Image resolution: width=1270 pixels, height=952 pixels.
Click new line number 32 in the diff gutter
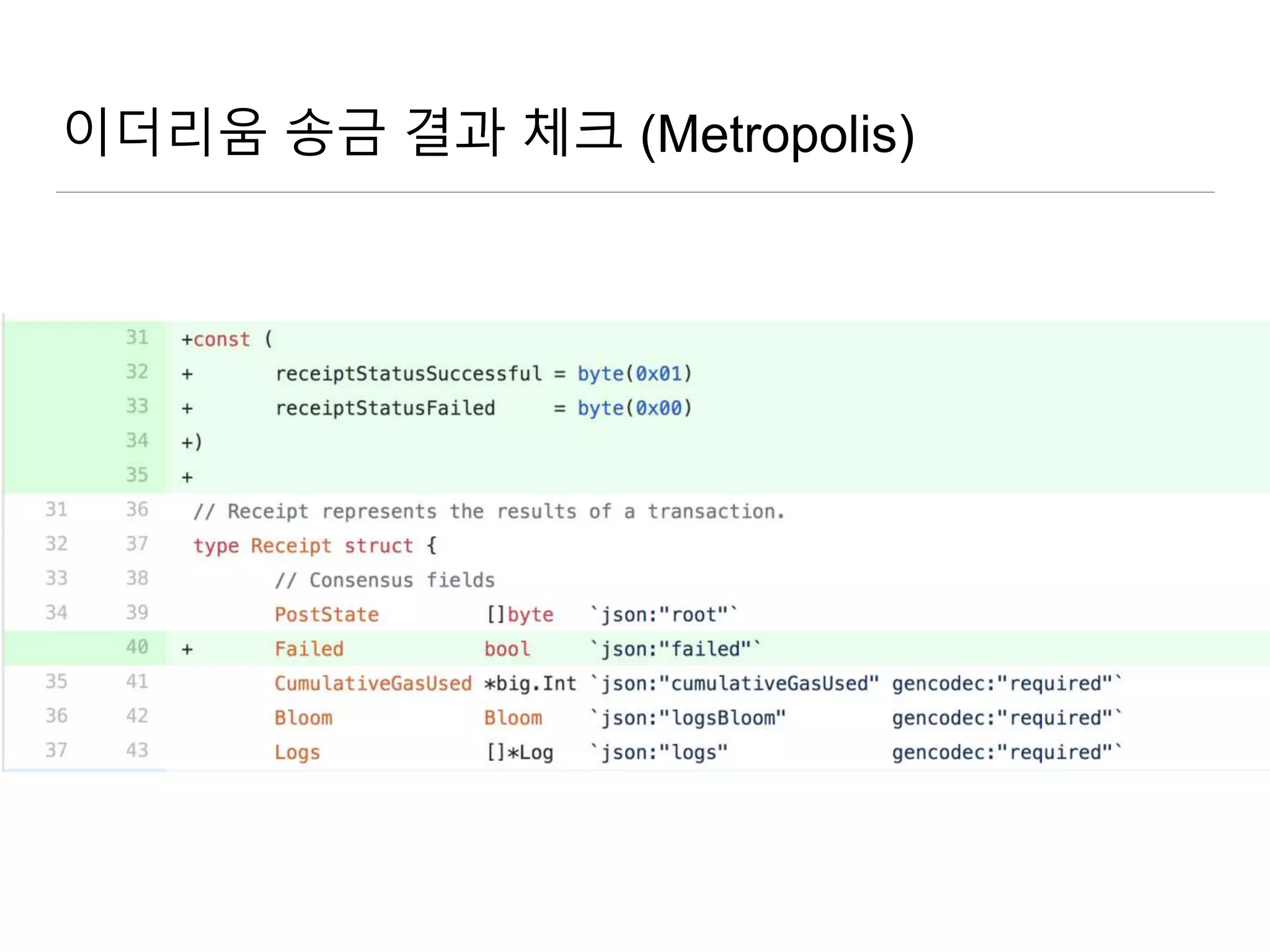click(x=137, y=372)
